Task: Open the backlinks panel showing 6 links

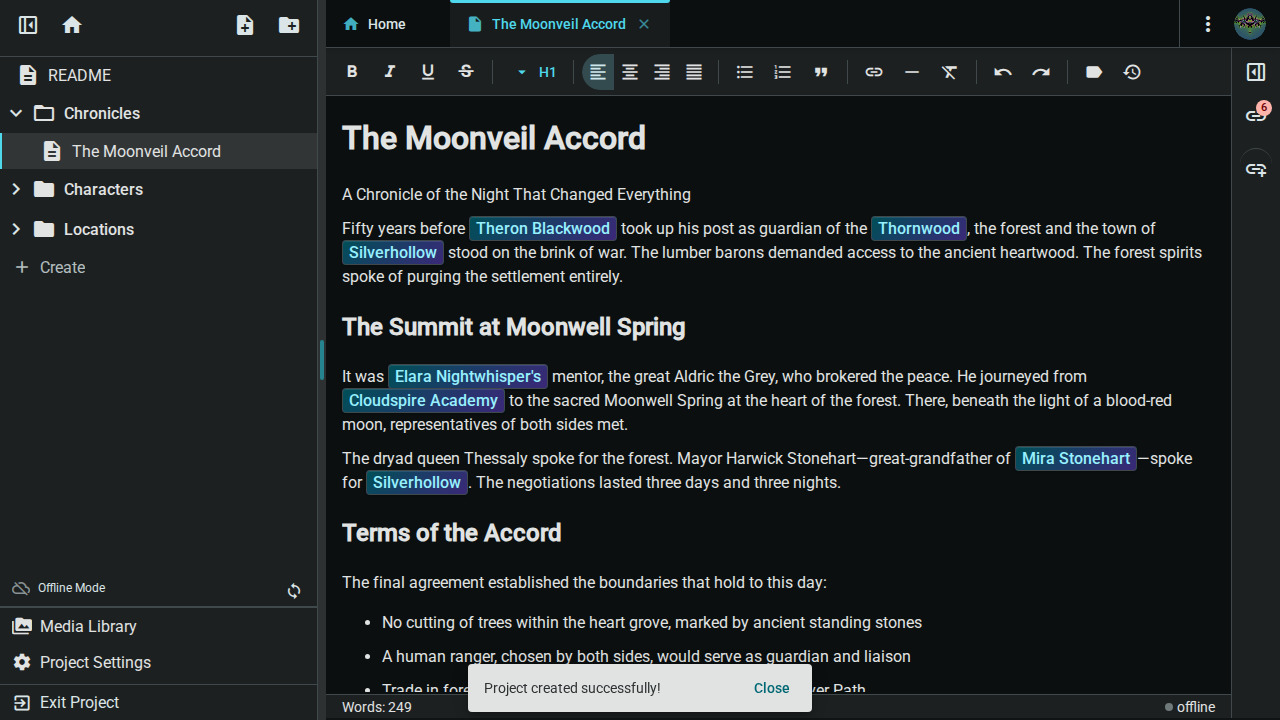Action: point(1255,114)
